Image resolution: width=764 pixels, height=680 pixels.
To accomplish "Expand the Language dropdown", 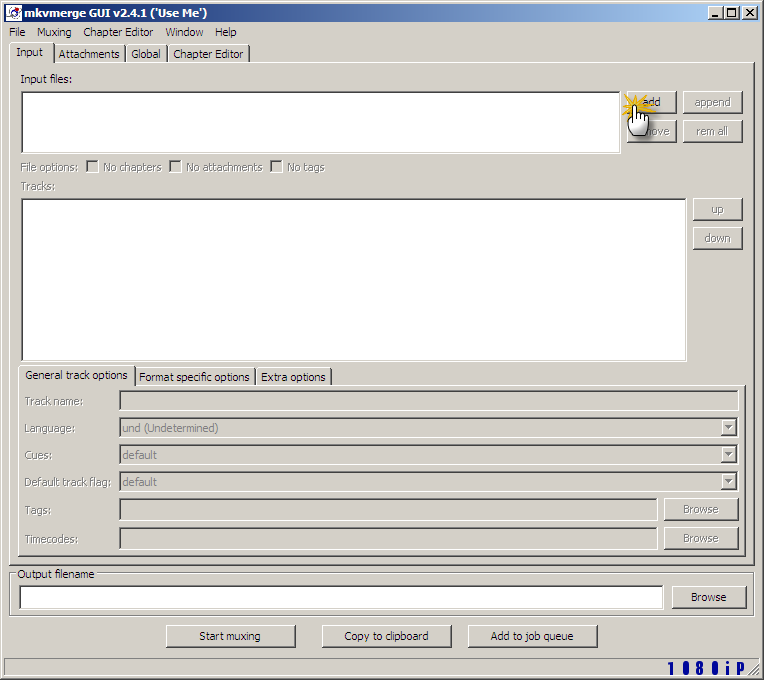I will pos(728,428).
